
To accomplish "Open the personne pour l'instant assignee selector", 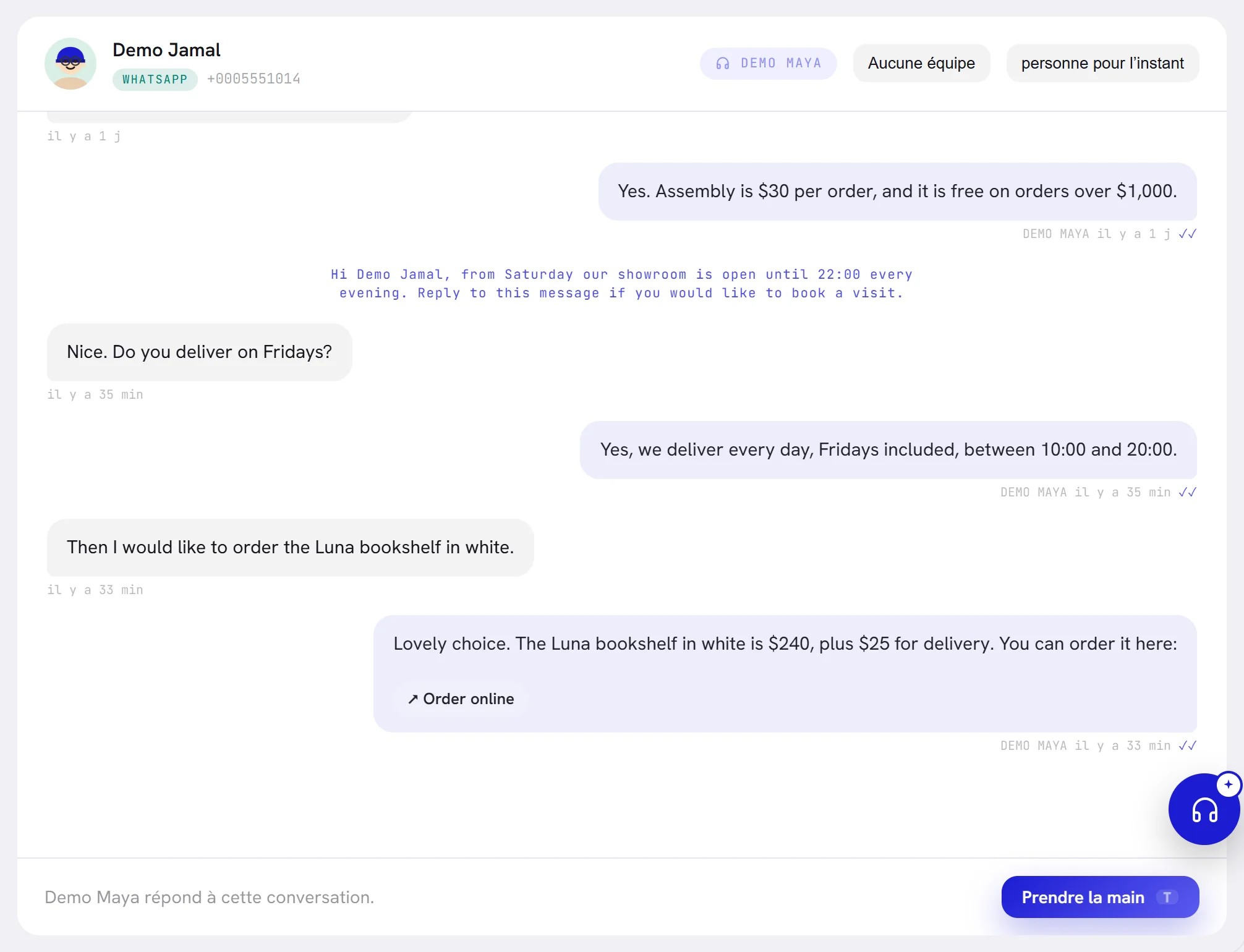I will click(1102, 63).
